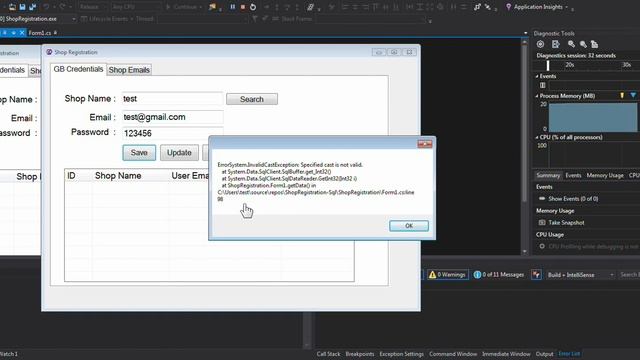Image resolution: width=640 pixels, height=360 pixels.
Task: Select the Diagnostic Tools export icon
Action: [556, 44]
